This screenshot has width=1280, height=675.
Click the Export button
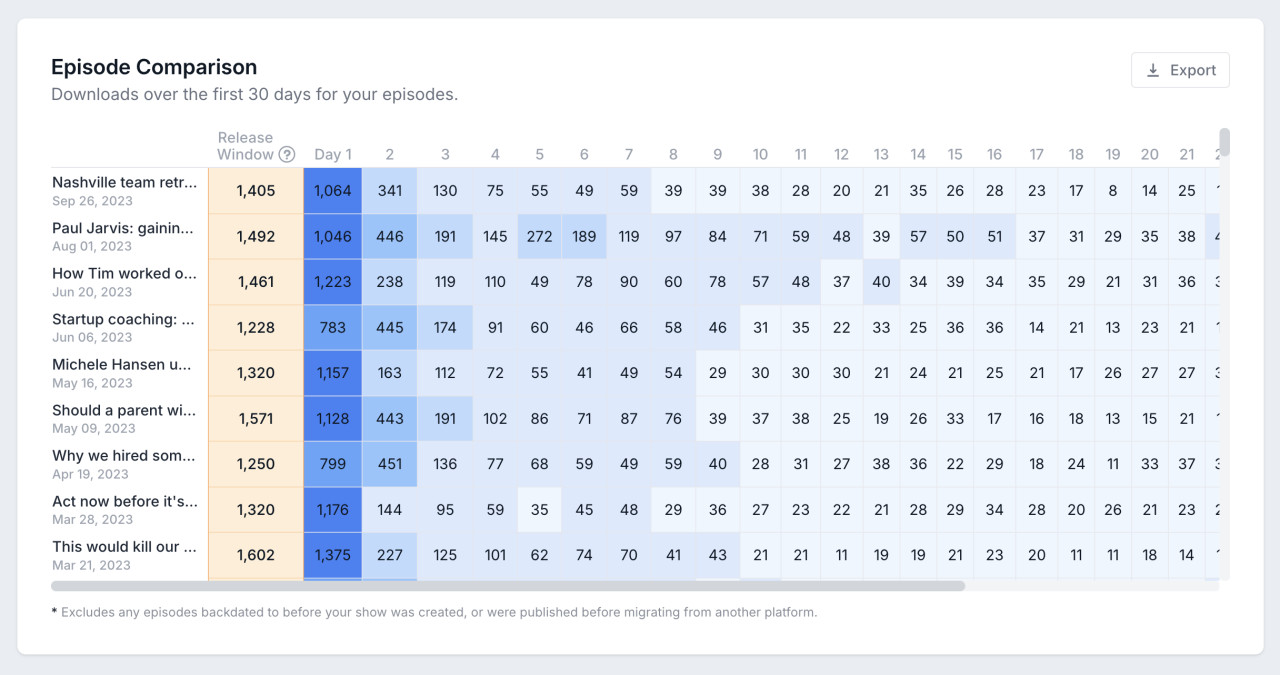coord(1180,70)
